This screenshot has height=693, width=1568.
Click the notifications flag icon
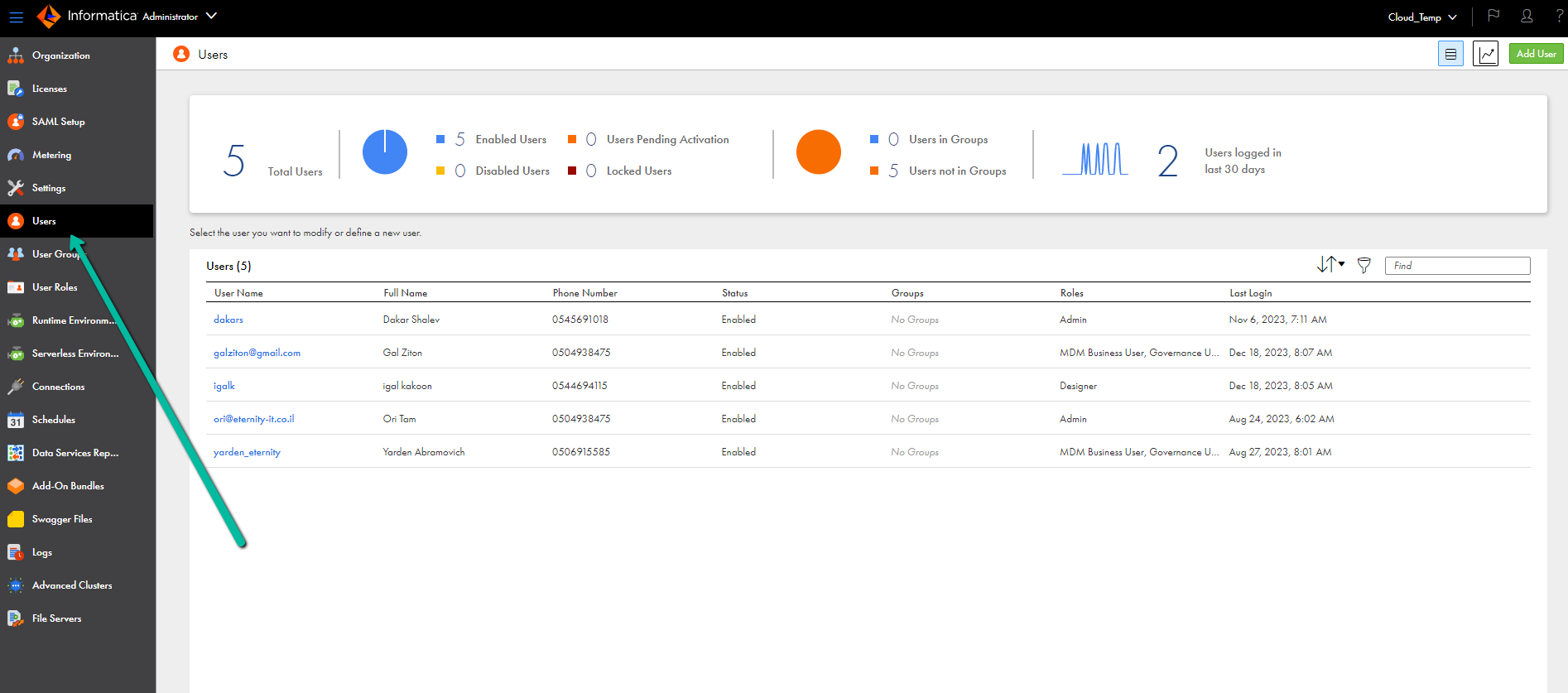pos(1493,16)
